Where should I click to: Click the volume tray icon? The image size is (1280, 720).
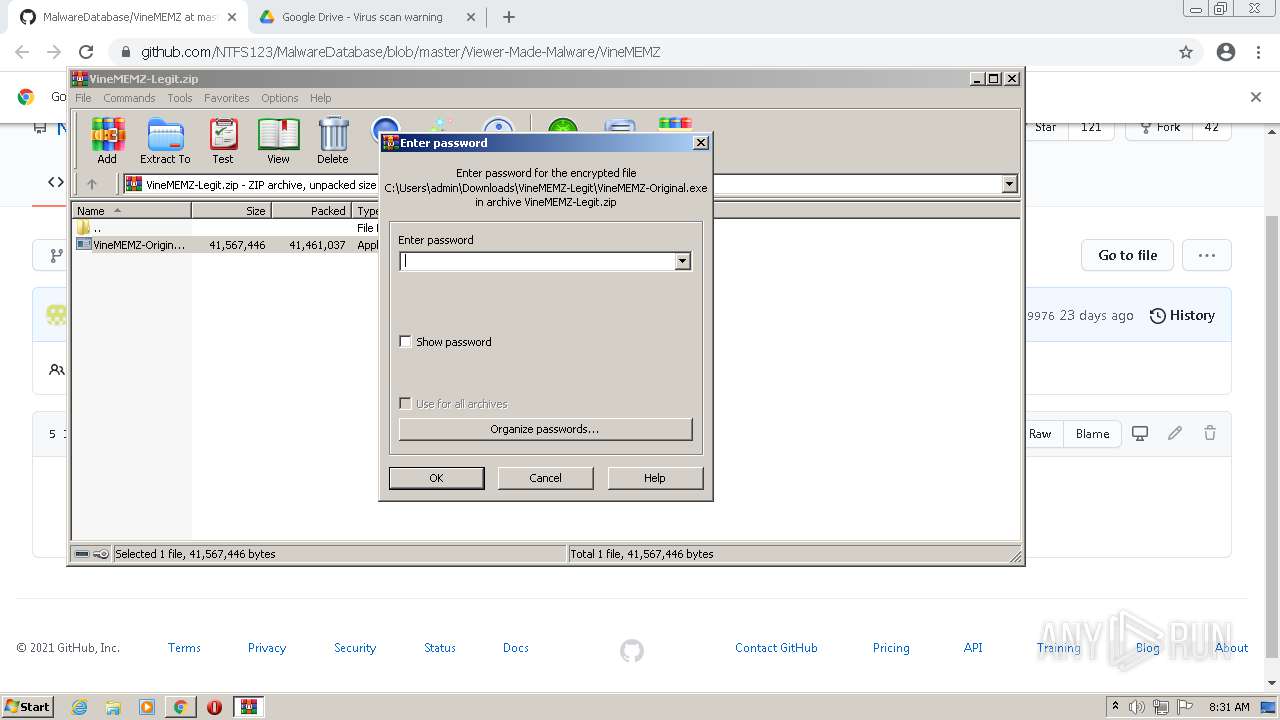coord(1137,707)
